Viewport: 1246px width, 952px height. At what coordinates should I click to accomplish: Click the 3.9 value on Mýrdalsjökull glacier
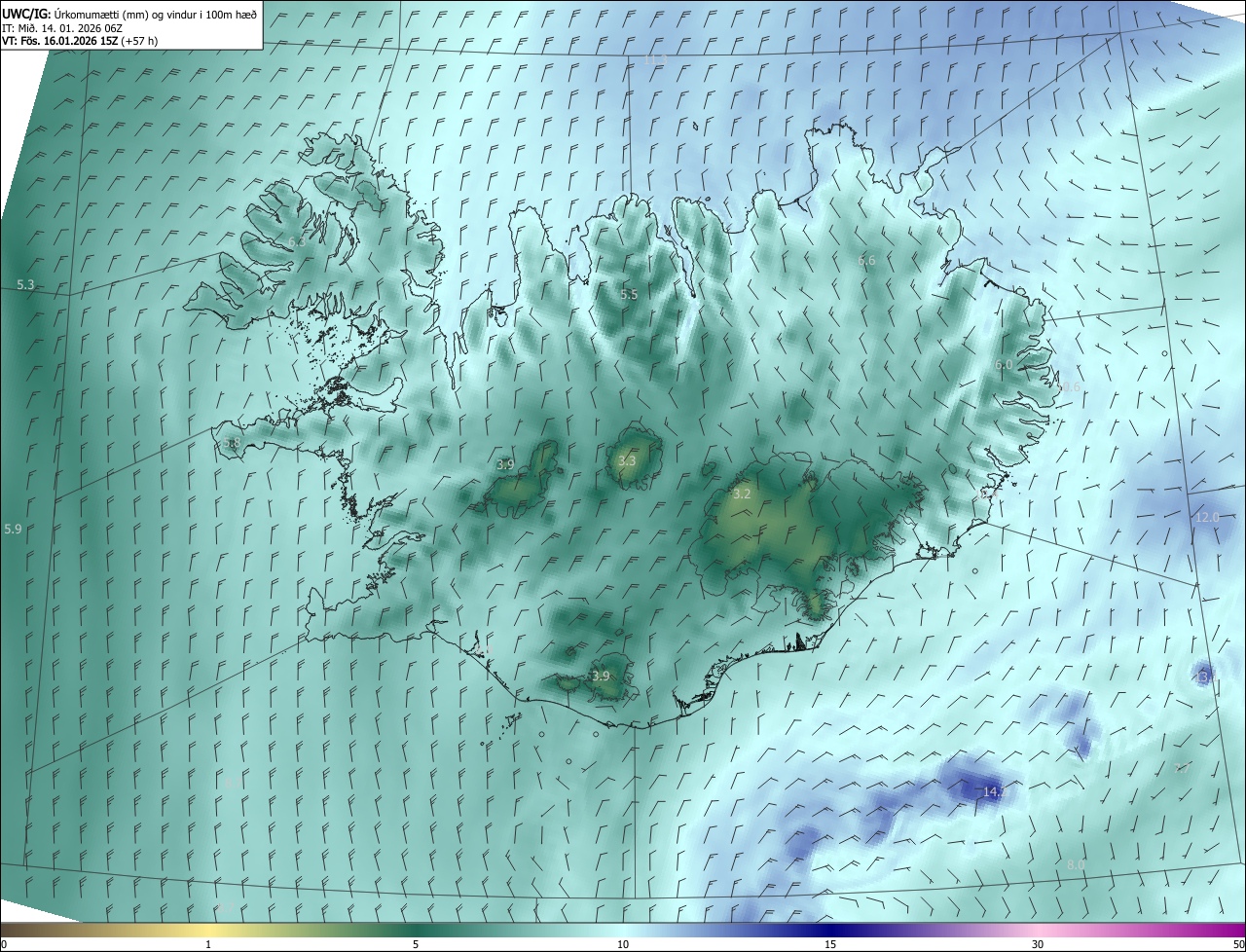pos(601,677)
